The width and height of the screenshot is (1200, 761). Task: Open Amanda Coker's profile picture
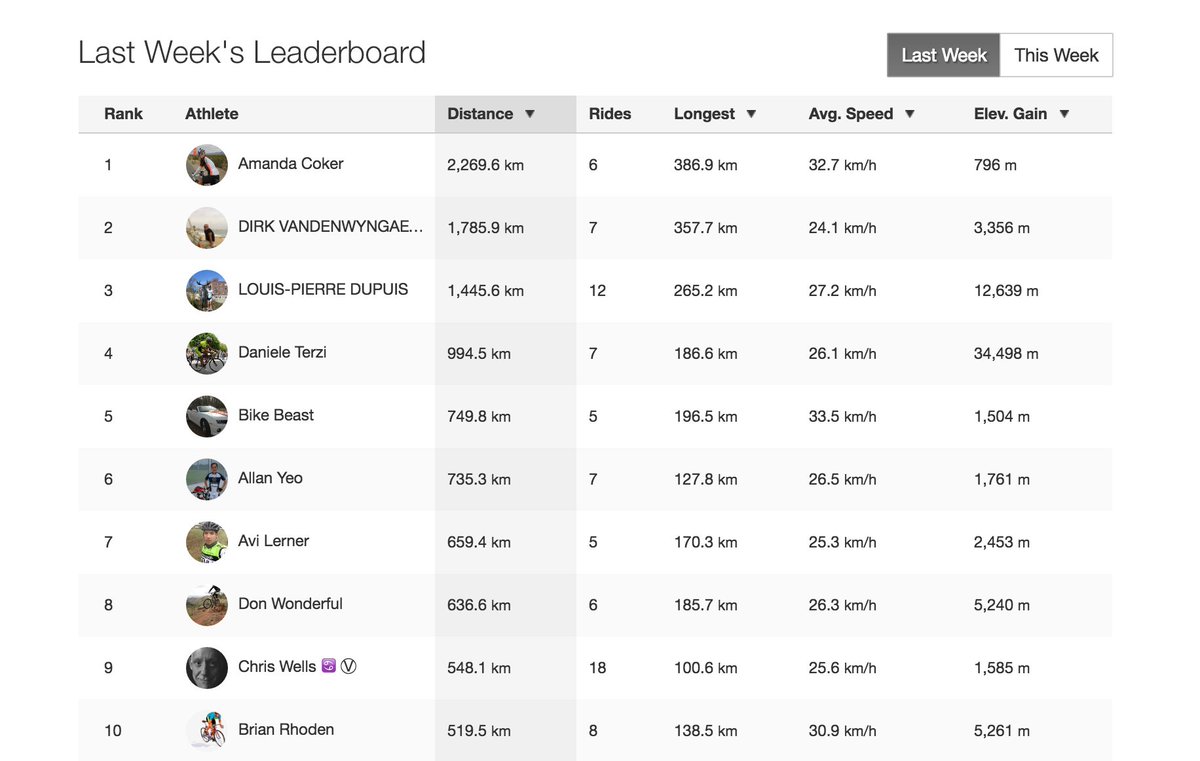[x=206, y=164]
